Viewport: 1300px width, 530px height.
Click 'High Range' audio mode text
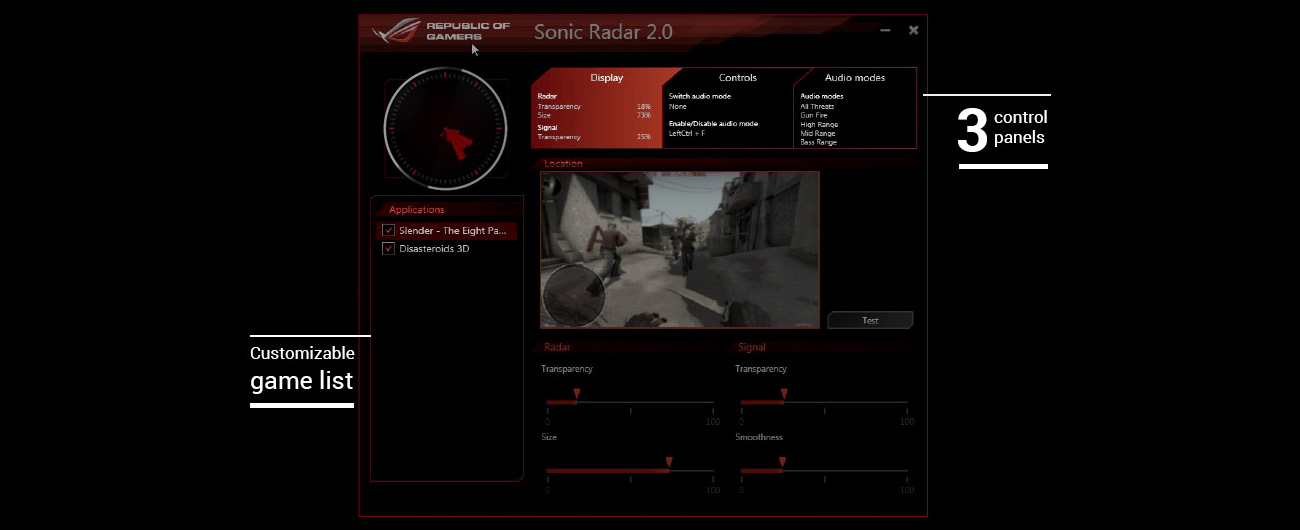[818, 124]
